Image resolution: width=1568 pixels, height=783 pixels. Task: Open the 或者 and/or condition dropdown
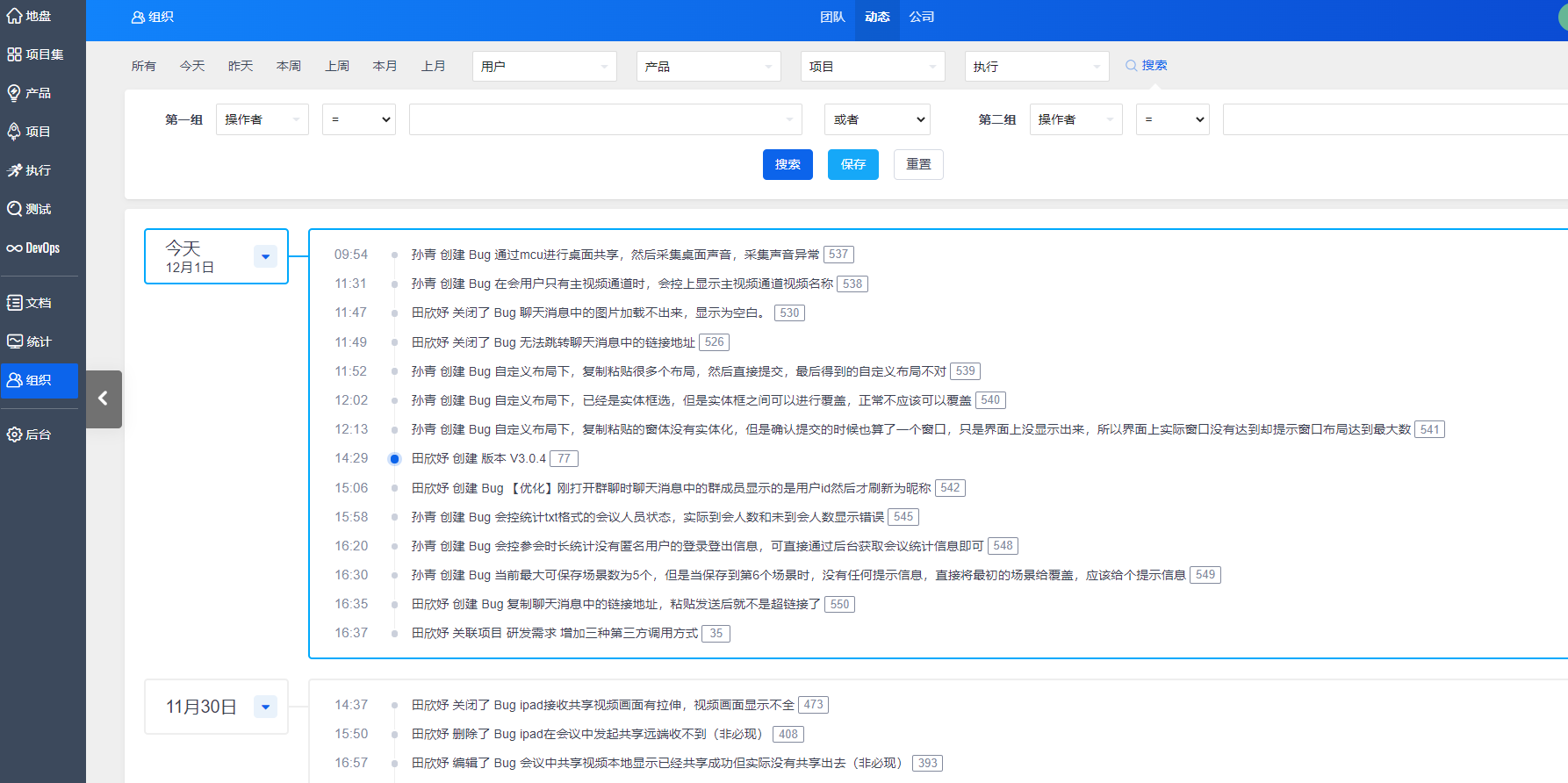pyautogui.click(x=876, y=119)
